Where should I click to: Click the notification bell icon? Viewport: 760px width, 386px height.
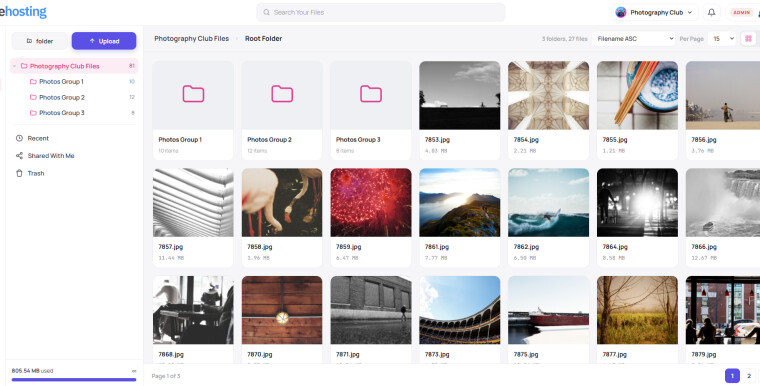click(x=711, y=13)
